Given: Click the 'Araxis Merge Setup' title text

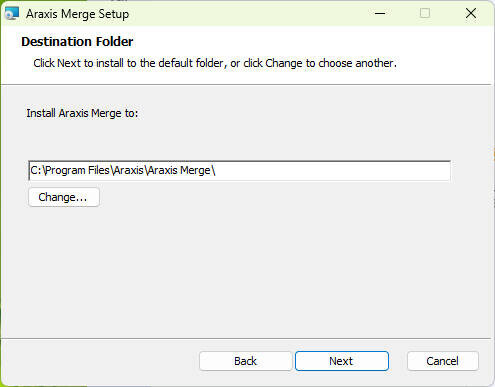Looking at the screenshot, I should coord(77,14).
